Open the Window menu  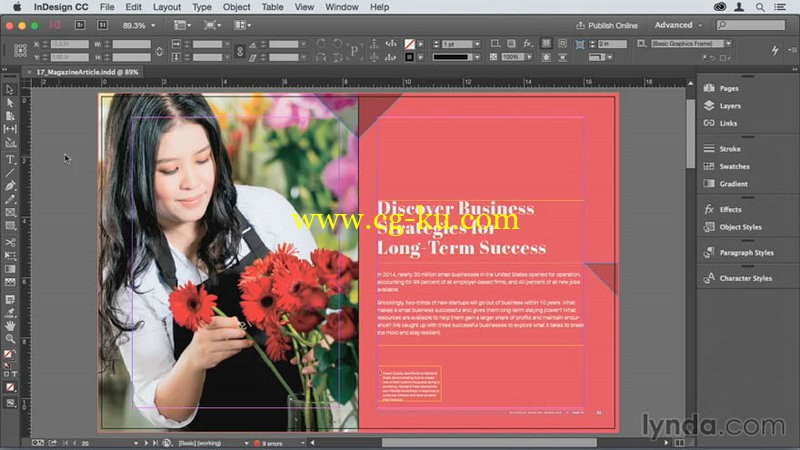point(342,7)
